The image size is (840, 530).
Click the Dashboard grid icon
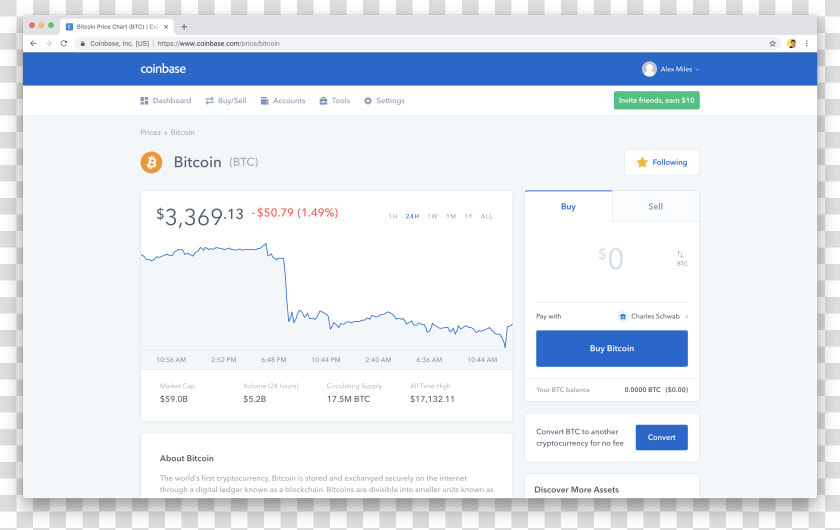click(144, 101)
